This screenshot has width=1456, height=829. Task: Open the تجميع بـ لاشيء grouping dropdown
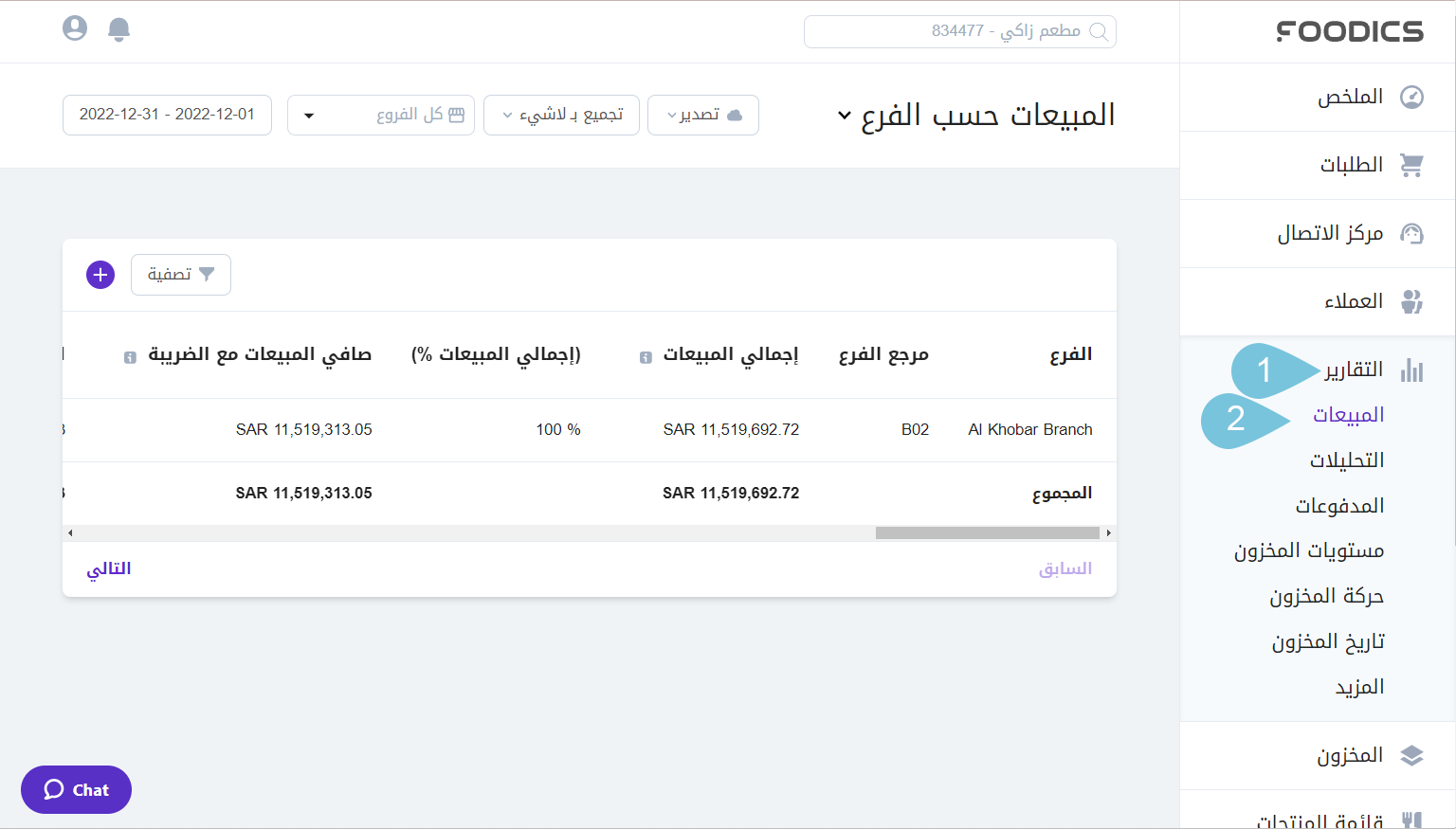tap(560, 115)
